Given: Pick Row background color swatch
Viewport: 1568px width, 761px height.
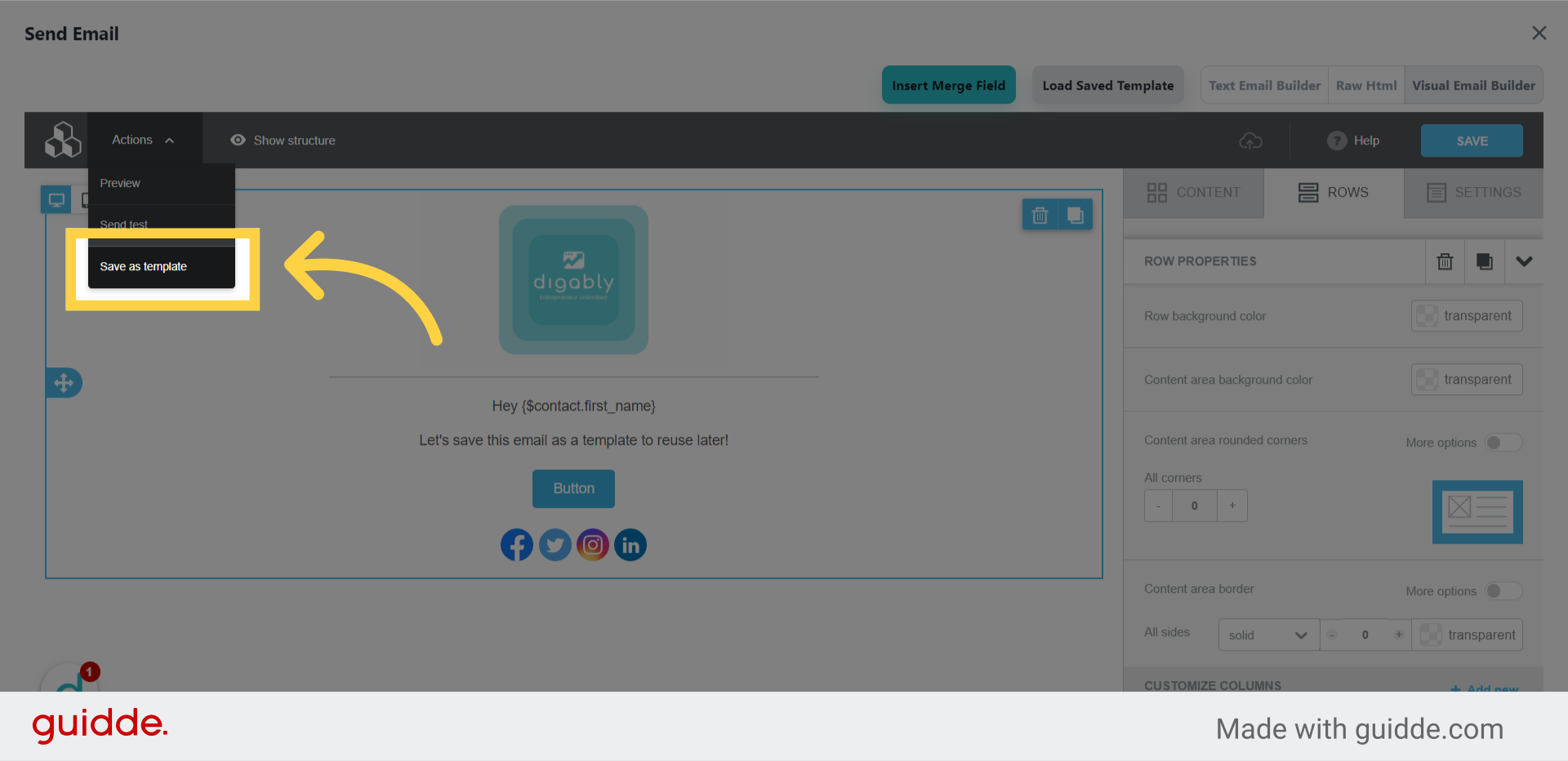Looking at the screenshot, I should point(1467,316).
